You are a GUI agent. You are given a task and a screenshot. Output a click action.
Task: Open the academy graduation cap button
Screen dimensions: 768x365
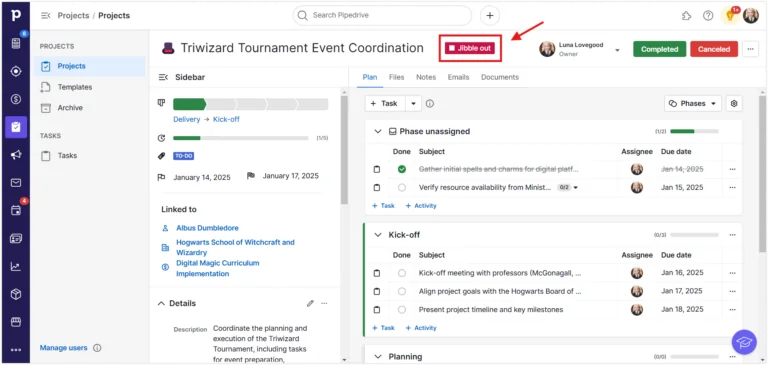tap(744, 341)
